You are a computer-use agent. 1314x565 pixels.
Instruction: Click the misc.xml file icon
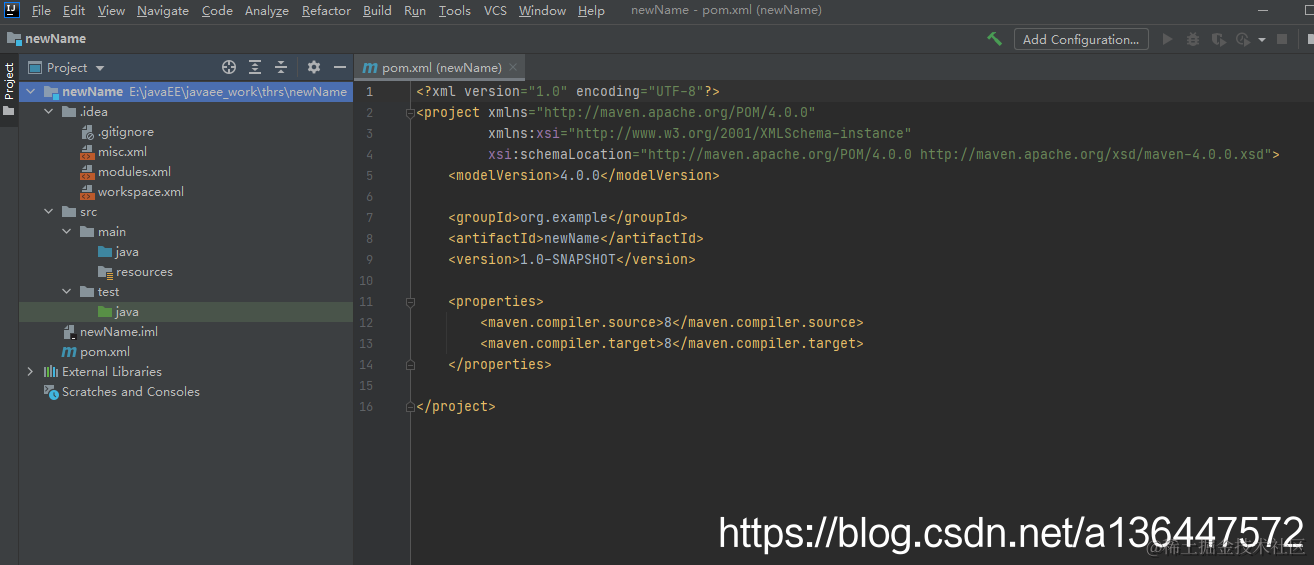[88, 152]
